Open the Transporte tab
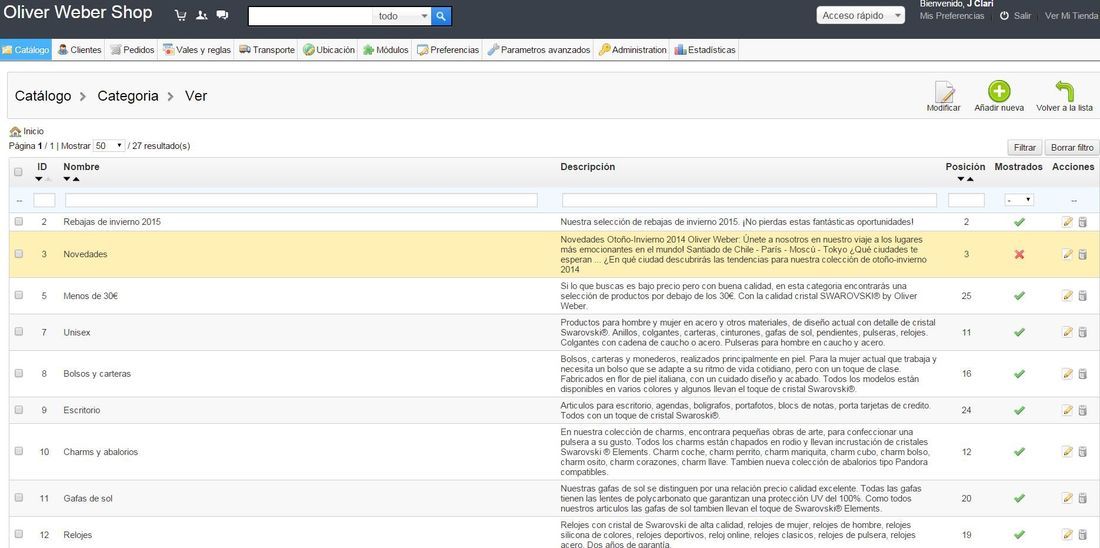 coord(267,50)
